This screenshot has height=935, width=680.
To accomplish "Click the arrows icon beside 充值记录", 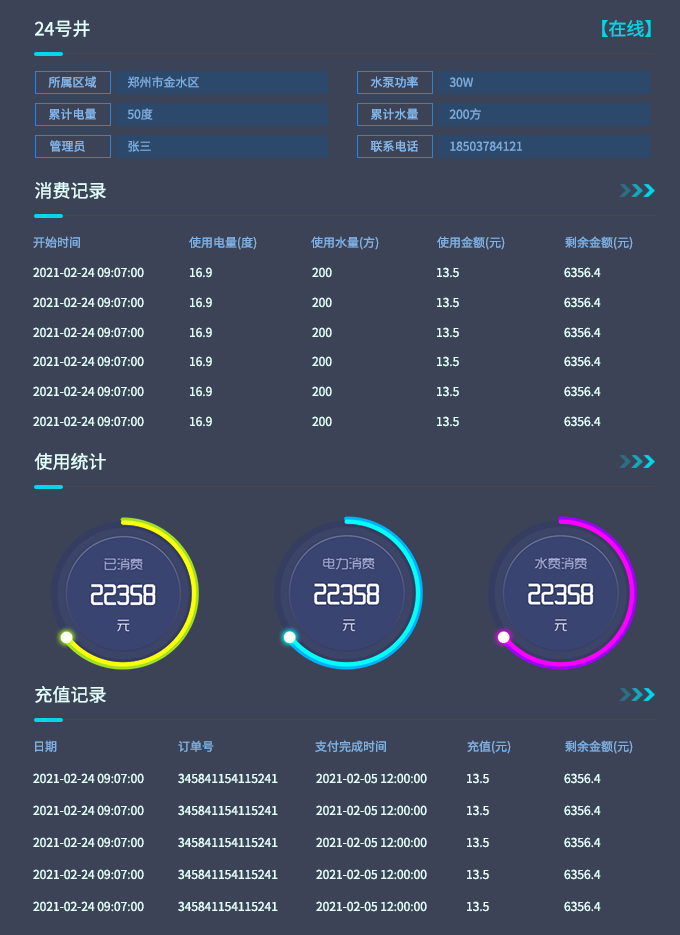I will point(637,695).
